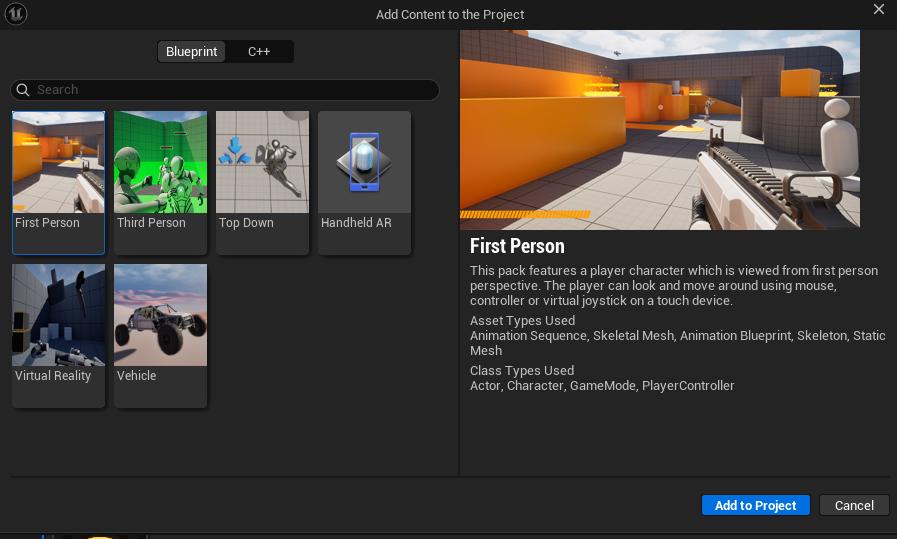Select the Third Person template thumbnail
The height and width of the screenshot is (539, 897).
click(160, 162)
